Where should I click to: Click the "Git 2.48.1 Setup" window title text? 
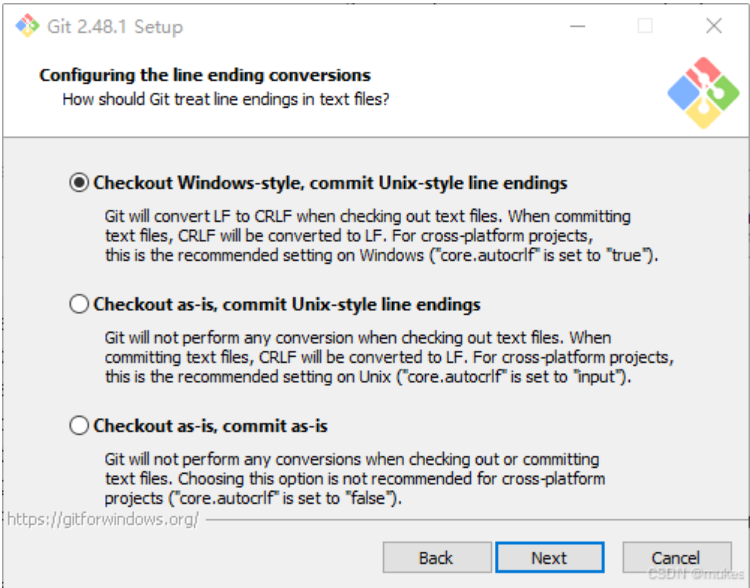click(115, 27)
